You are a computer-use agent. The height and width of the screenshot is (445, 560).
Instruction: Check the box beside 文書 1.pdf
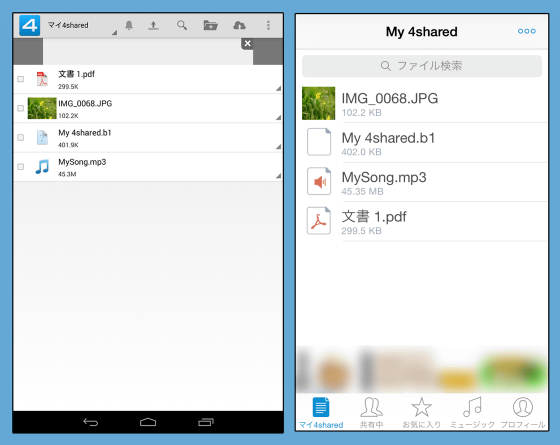tap(21, 79)
